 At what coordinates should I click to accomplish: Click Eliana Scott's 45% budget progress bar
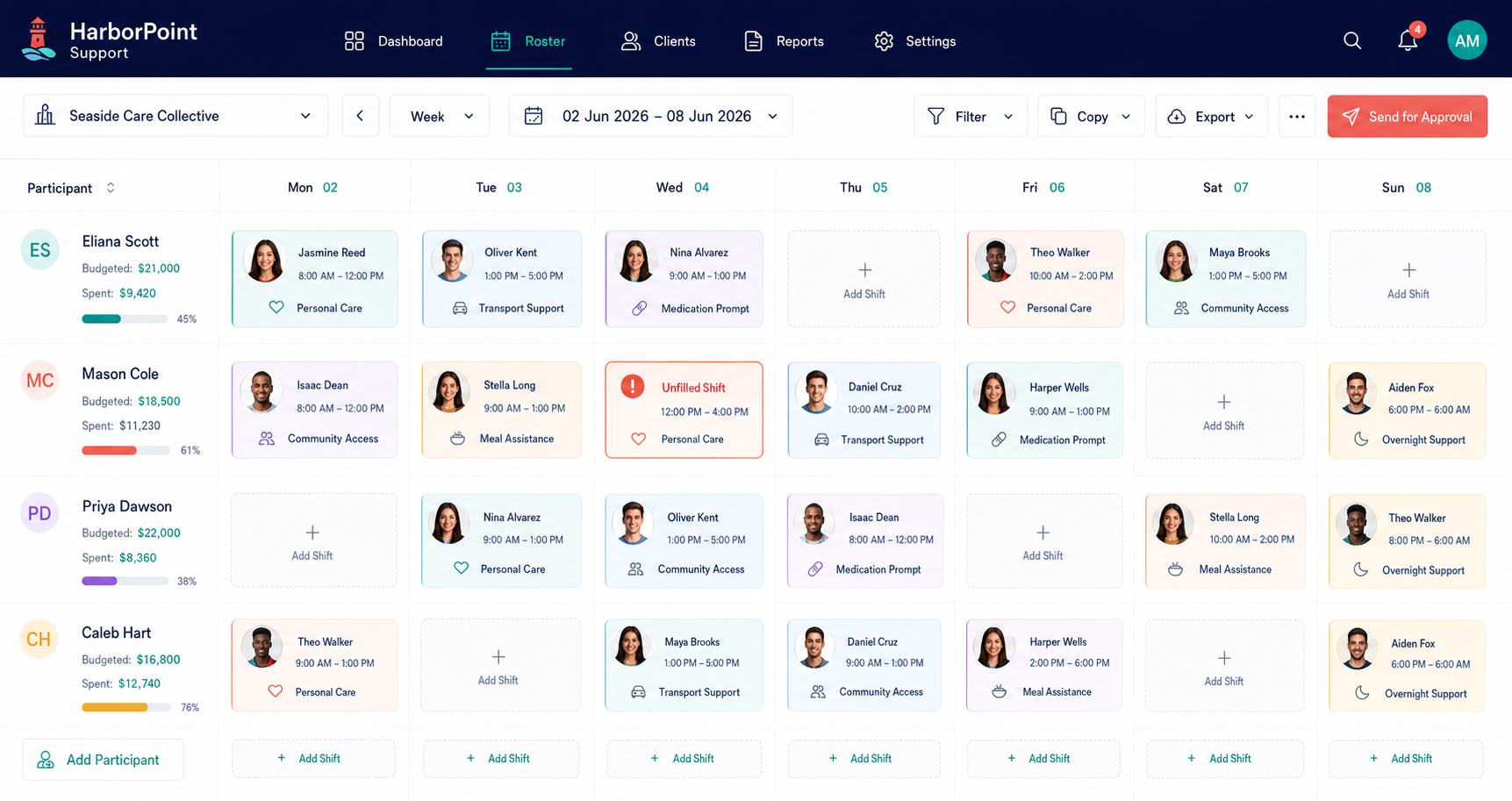point(125,319)
